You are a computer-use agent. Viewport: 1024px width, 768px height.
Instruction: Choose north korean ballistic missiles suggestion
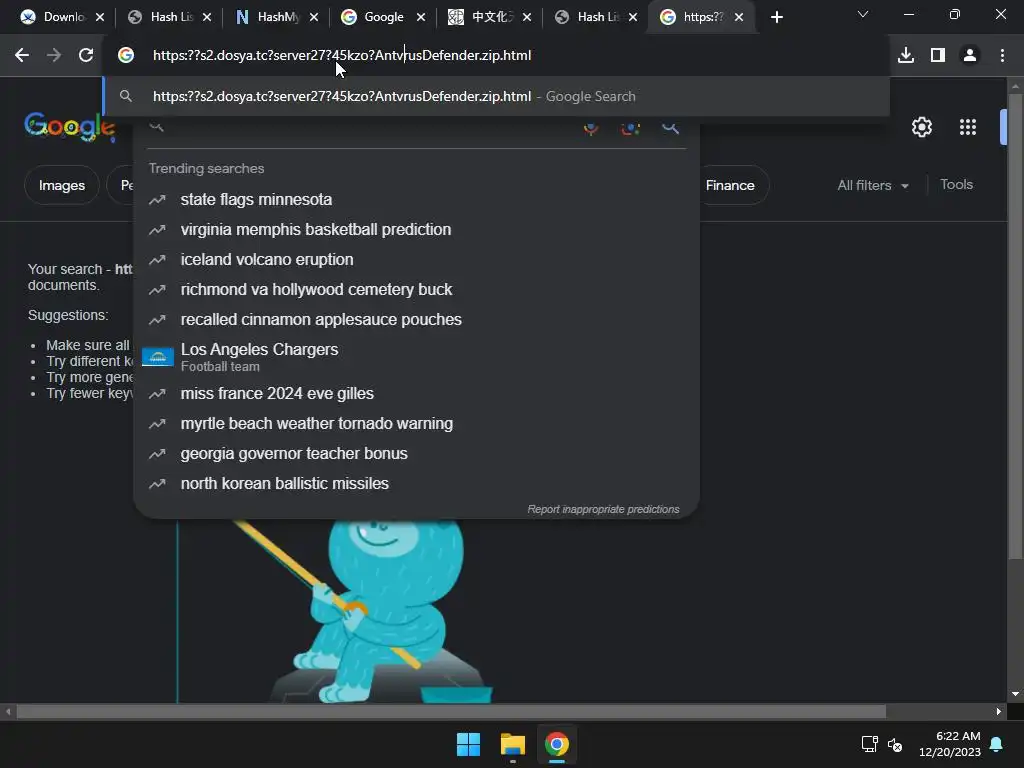[x=416, y=484]
